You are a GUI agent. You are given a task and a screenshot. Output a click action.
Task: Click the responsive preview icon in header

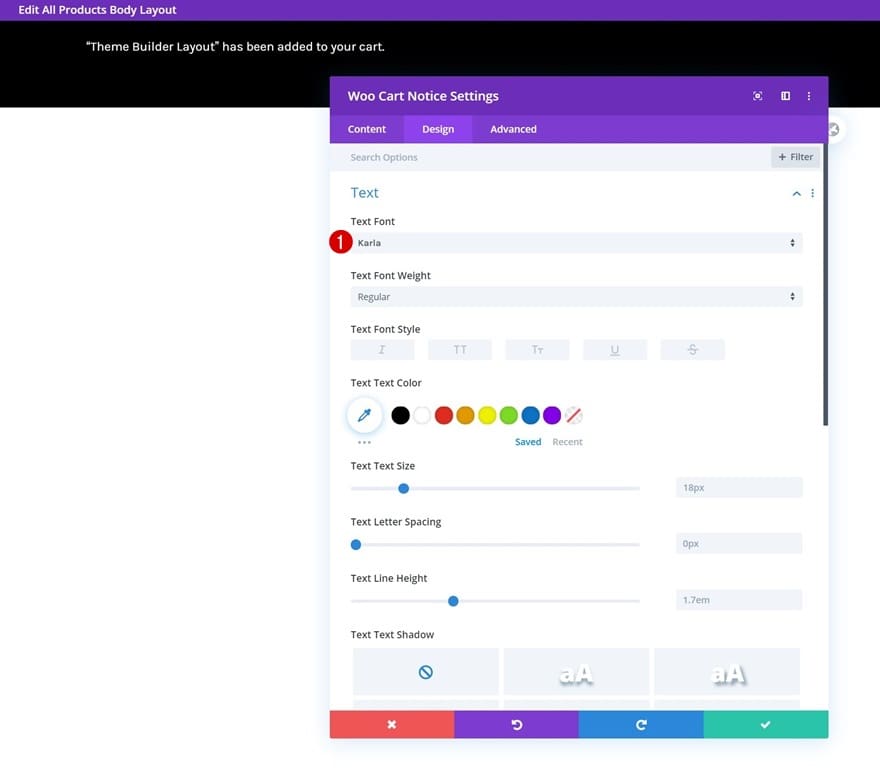pyautogui.click(x=758, y=96)
